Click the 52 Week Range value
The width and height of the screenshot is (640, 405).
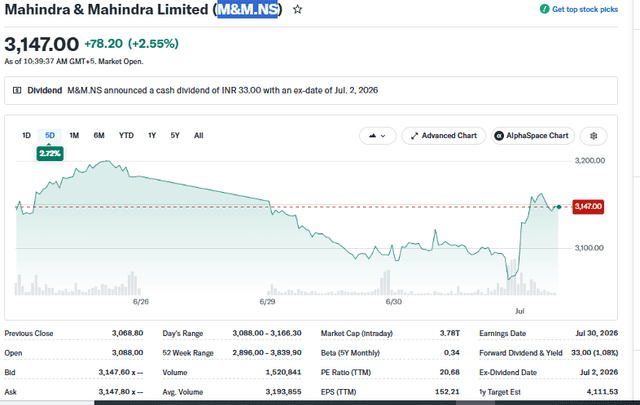tap(267, 353)
